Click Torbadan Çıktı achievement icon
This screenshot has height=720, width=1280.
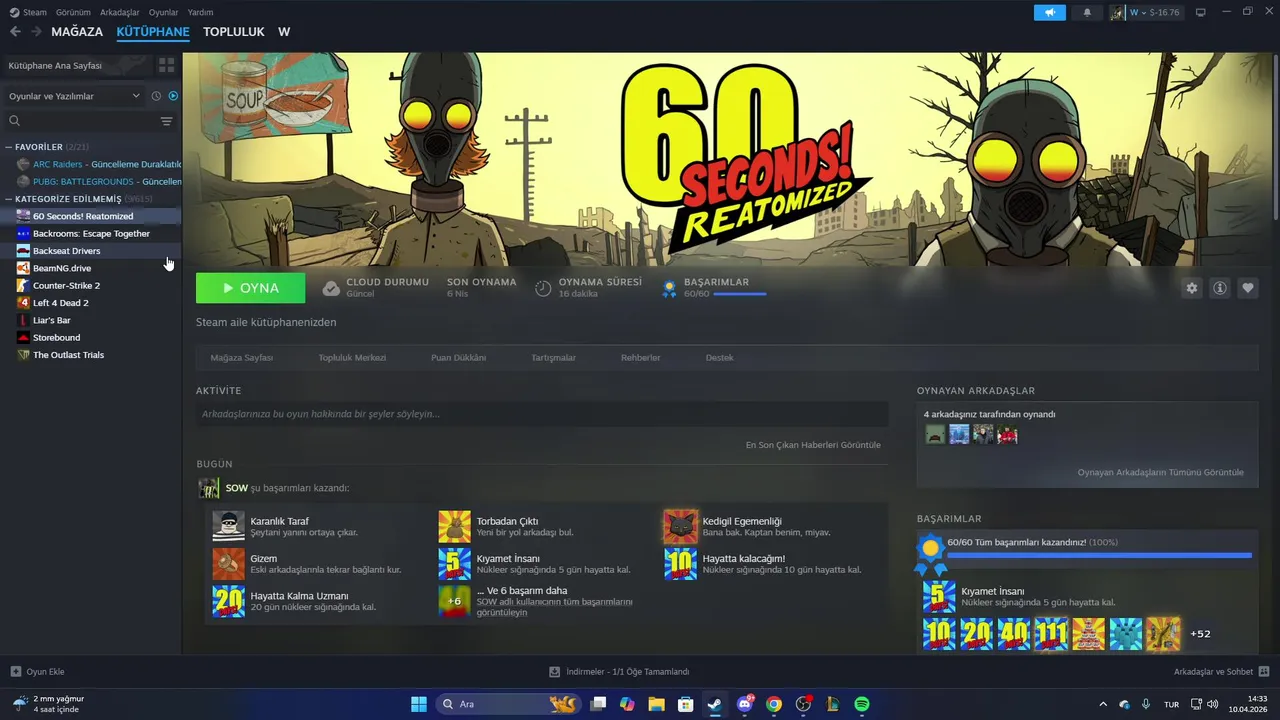[x=454, y=527]
